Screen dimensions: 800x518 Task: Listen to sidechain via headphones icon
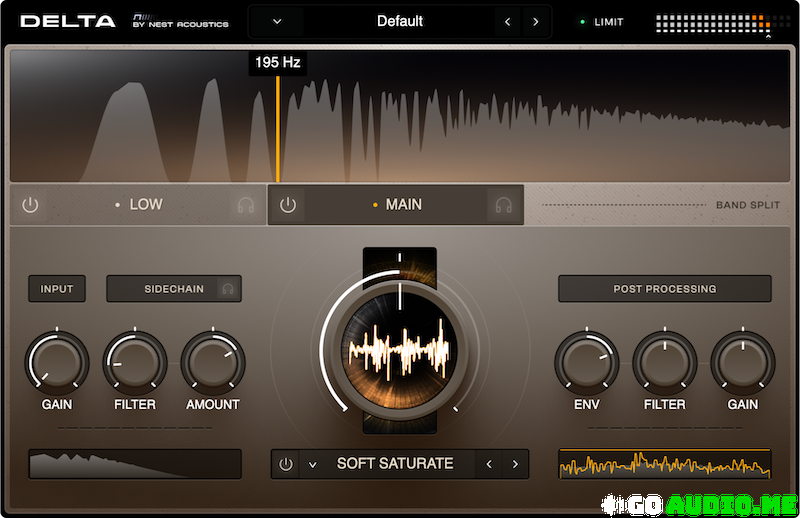pos(228,289)
